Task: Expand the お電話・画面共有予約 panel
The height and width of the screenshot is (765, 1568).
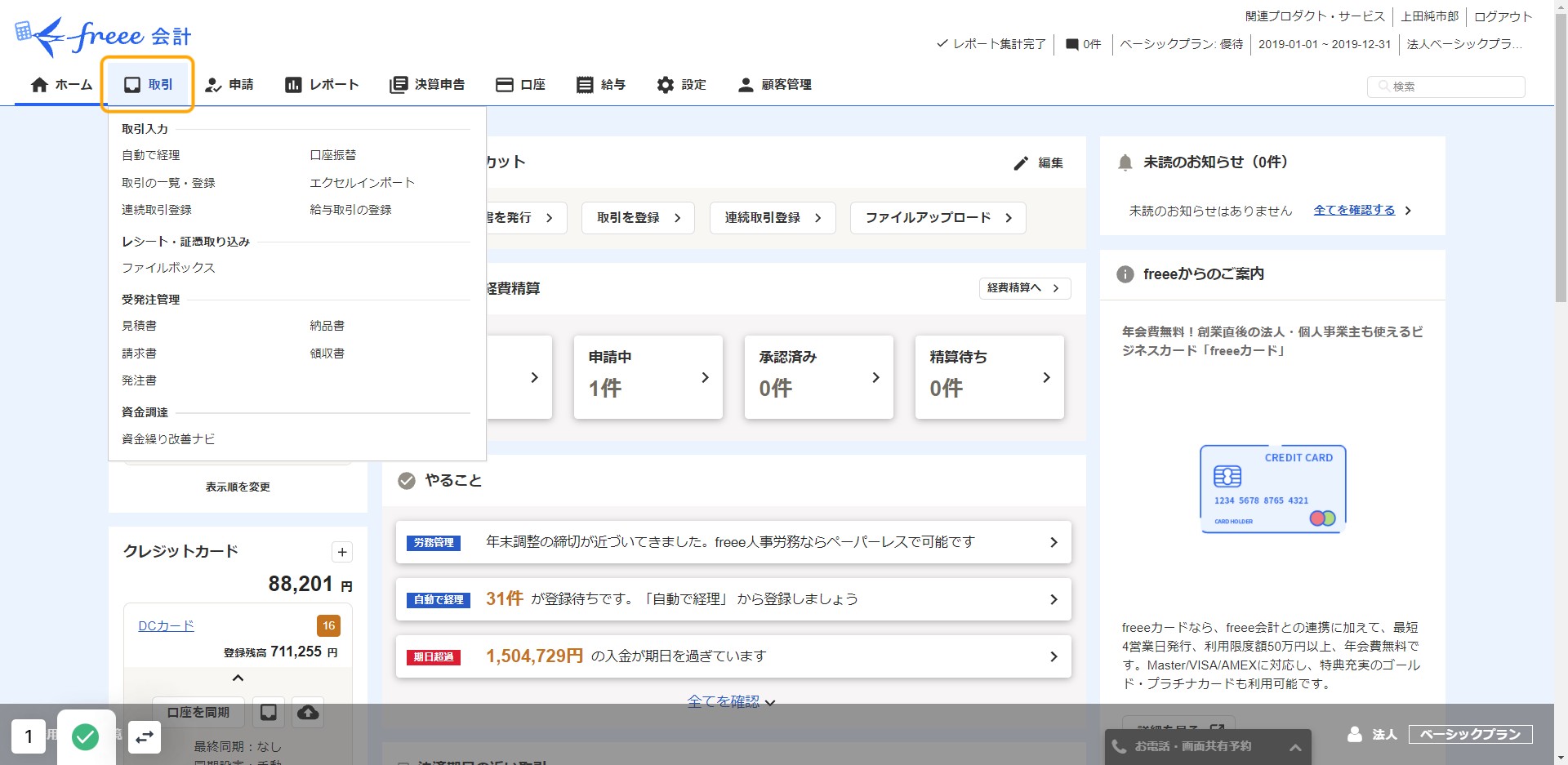Action: coord(1208,747)
